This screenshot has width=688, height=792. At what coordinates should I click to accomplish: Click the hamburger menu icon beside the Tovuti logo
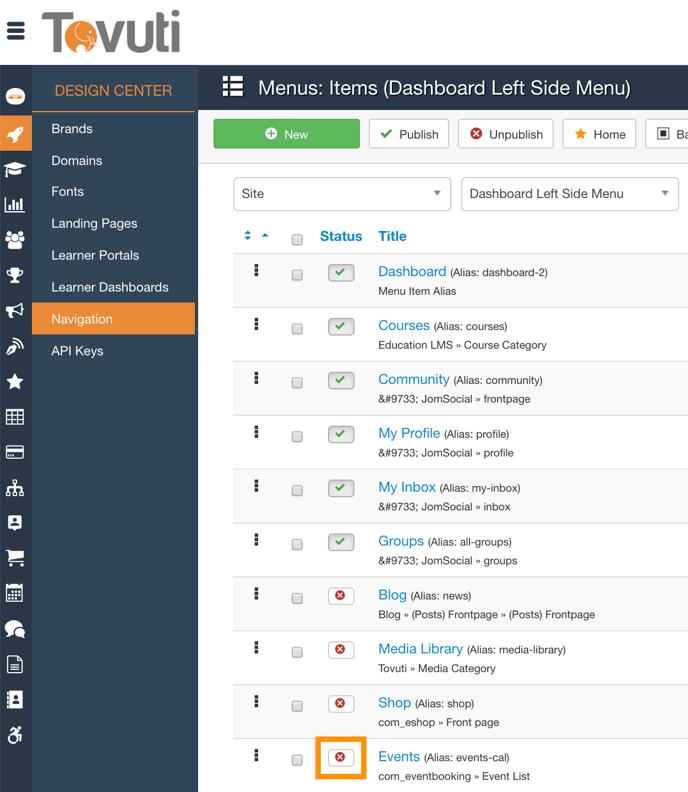pos(16,31)
